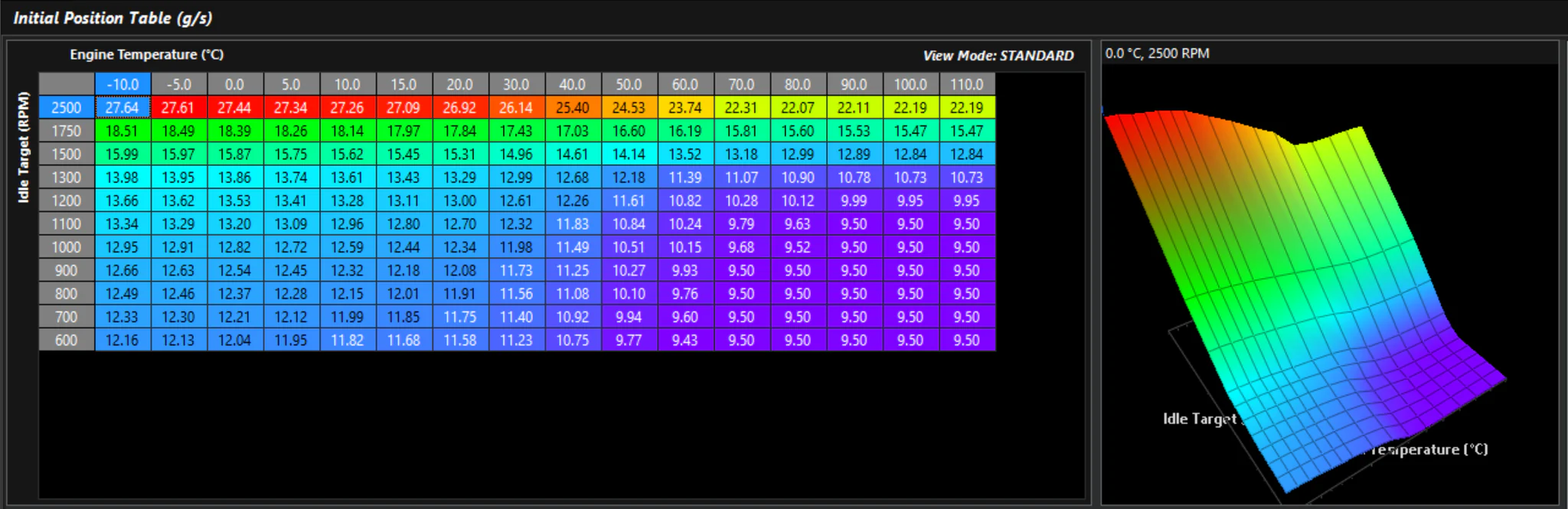Click the '0.0 °C, 2500 RPM' readout

(1158, 54)
